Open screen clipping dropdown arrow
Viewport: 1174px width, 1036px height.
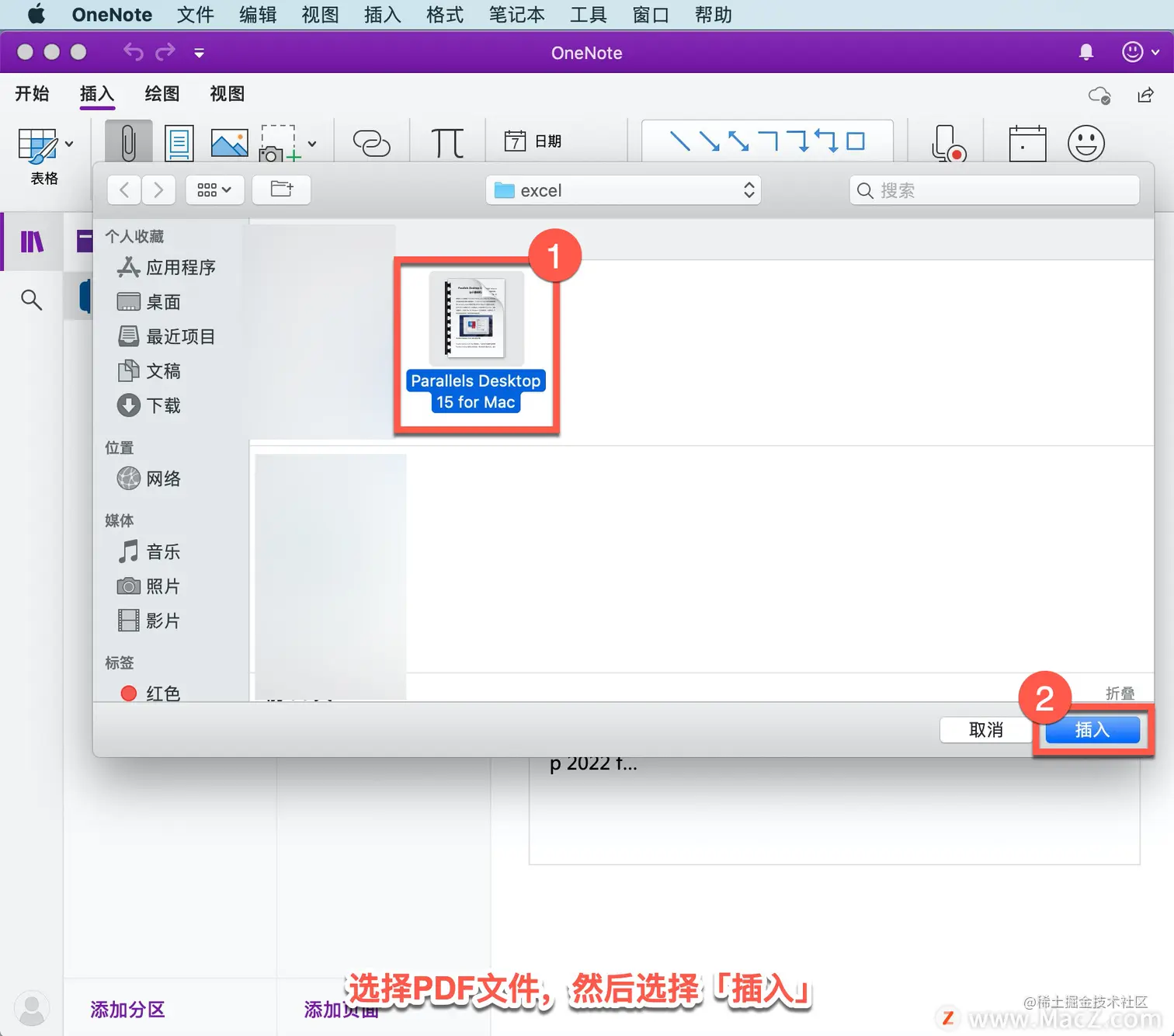click(x=312, y=144)
